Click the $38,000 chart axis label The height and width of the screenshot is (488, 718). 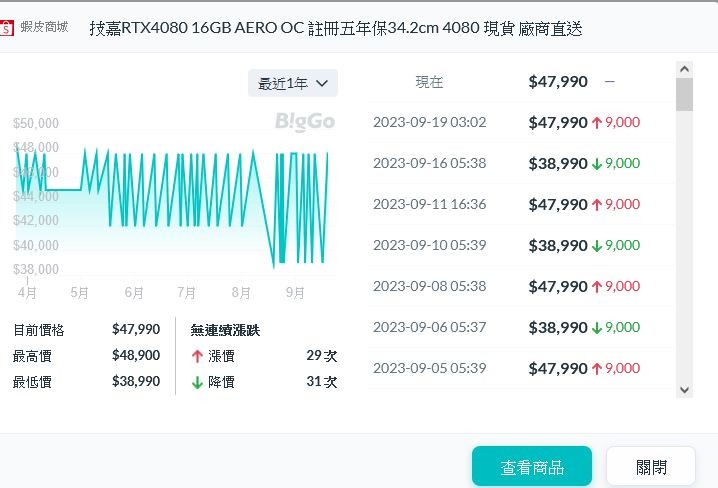coord(36,269)
